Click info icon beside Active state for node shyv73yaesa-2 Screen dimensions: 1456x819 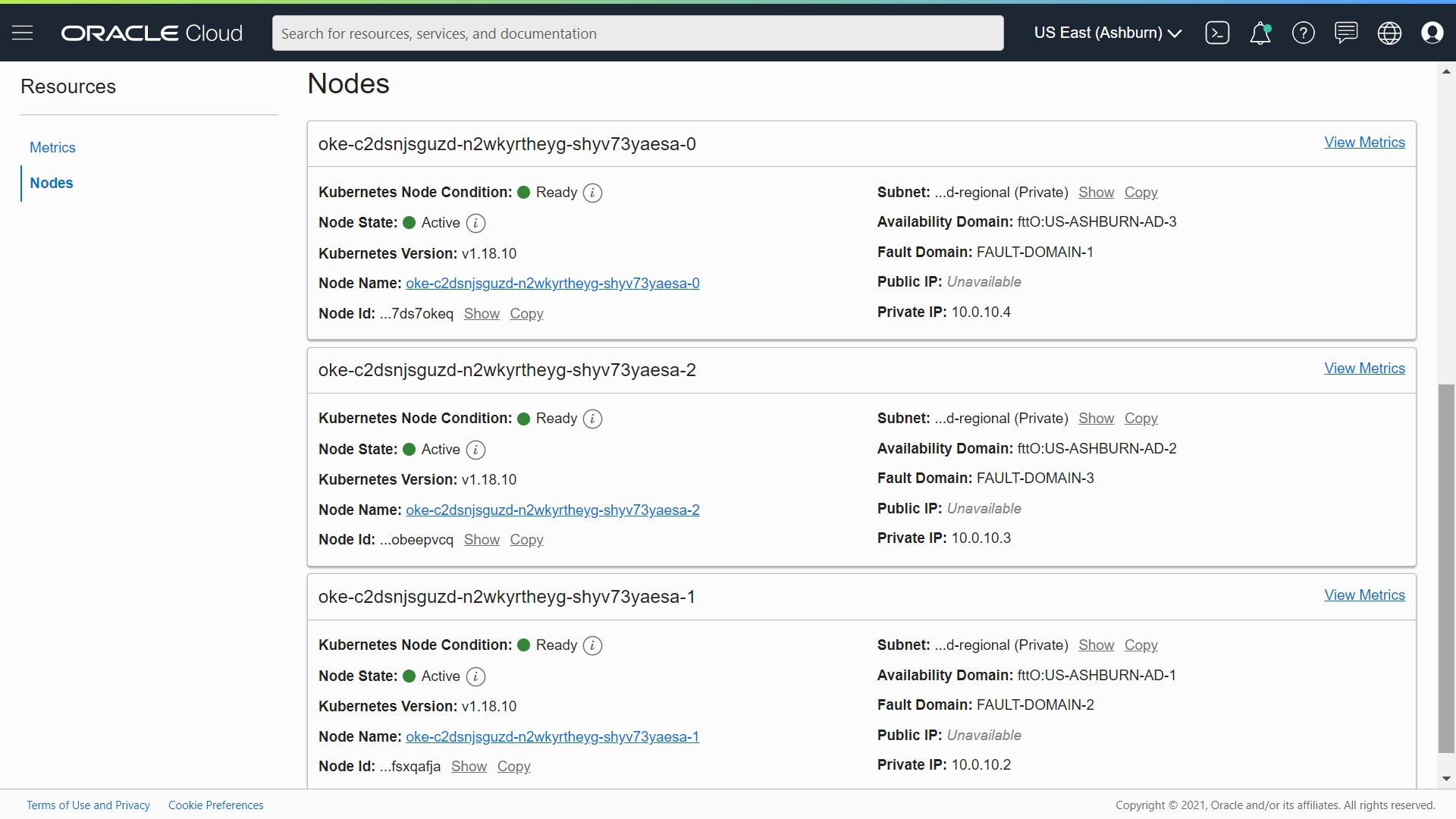[475, 450]
